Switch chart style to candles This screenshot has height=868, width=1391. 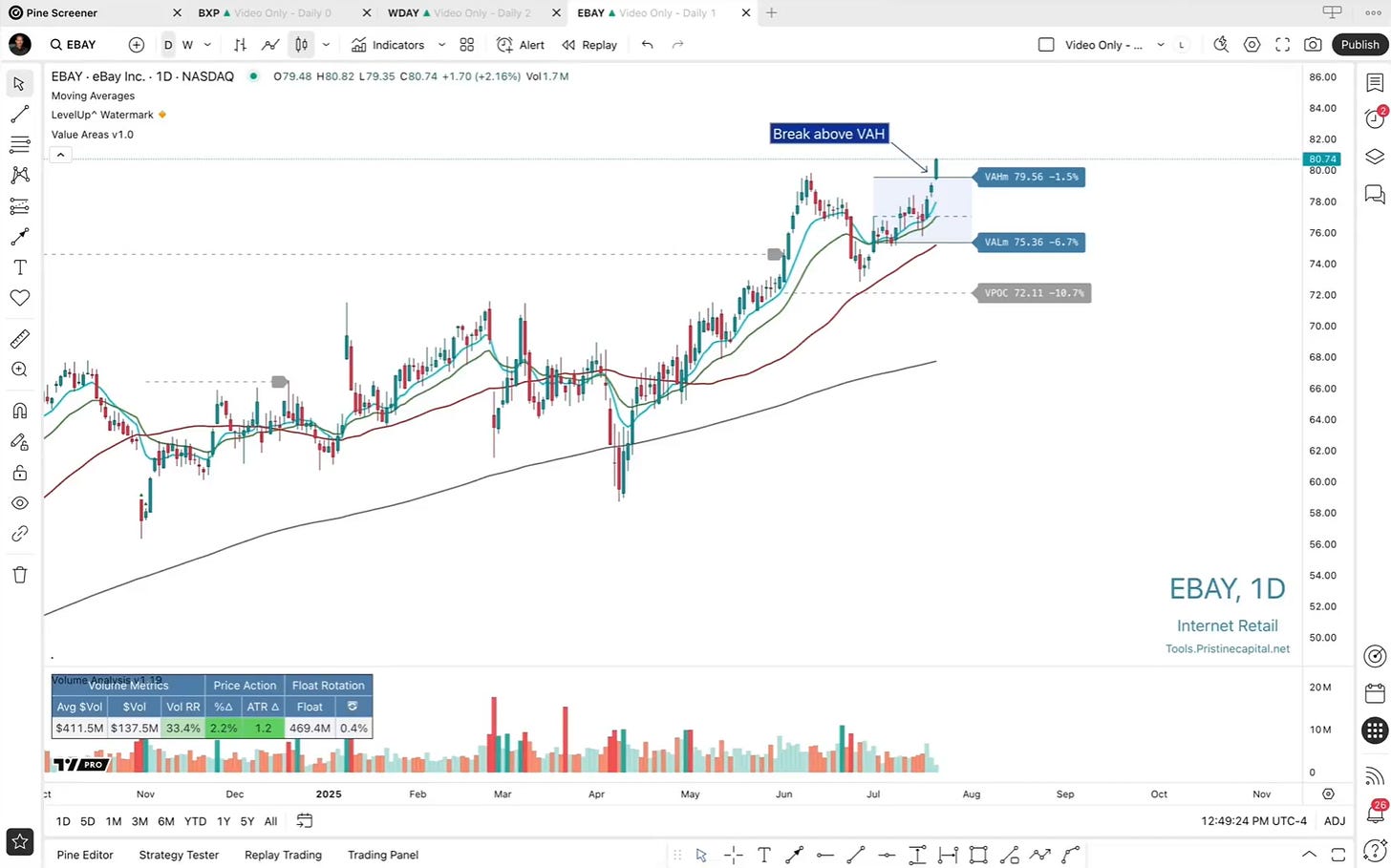pos(302,45)
